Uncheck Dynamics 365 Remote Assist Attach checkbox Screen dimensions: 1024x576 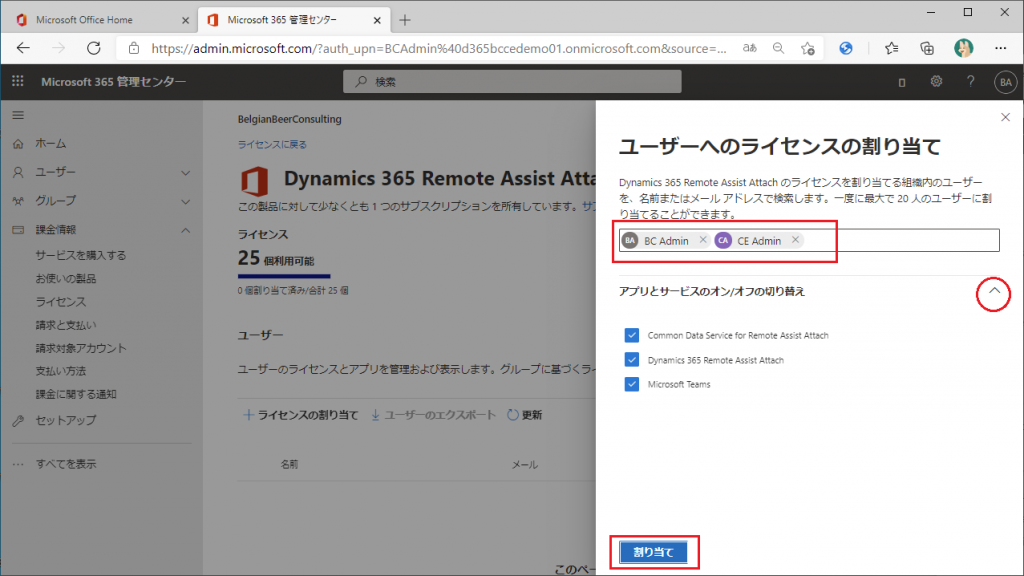pos(632,360)
